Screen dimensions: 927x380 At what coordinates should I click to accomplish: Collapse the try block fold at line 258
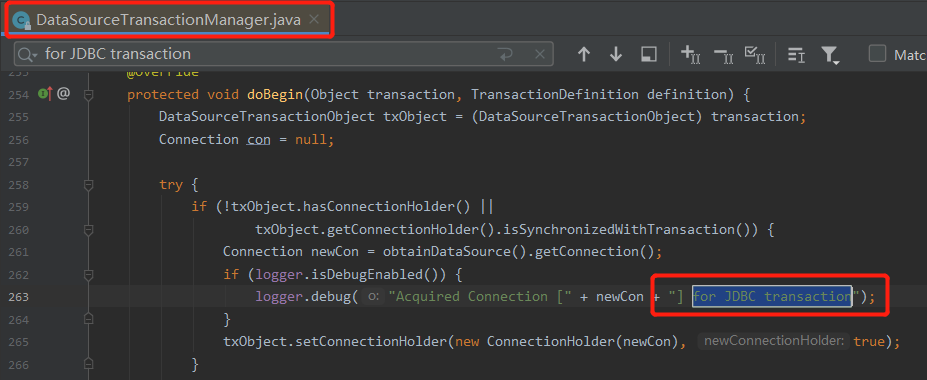(x=89, y=185)
